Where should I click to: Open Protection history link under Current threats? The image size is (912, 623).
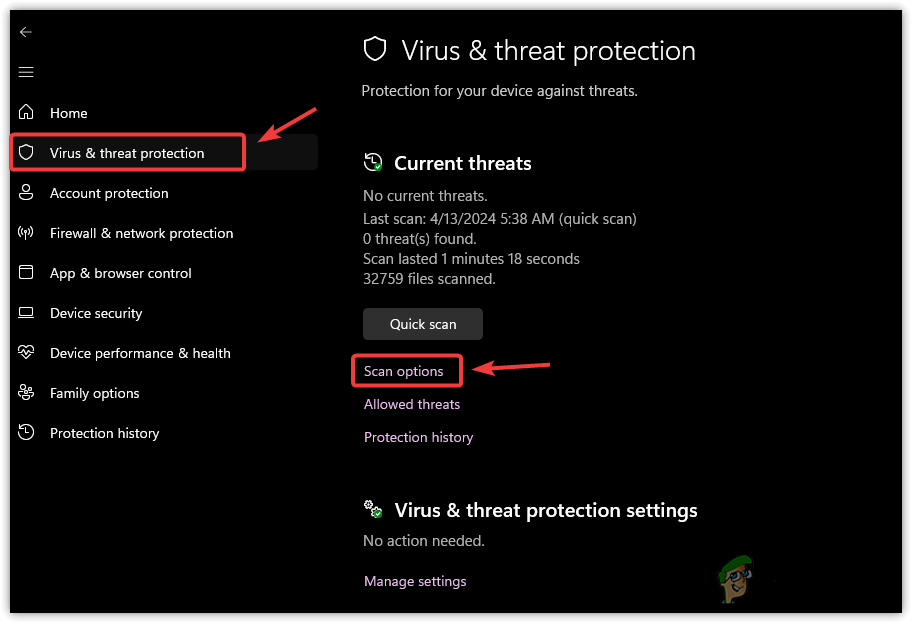[418, 437]
